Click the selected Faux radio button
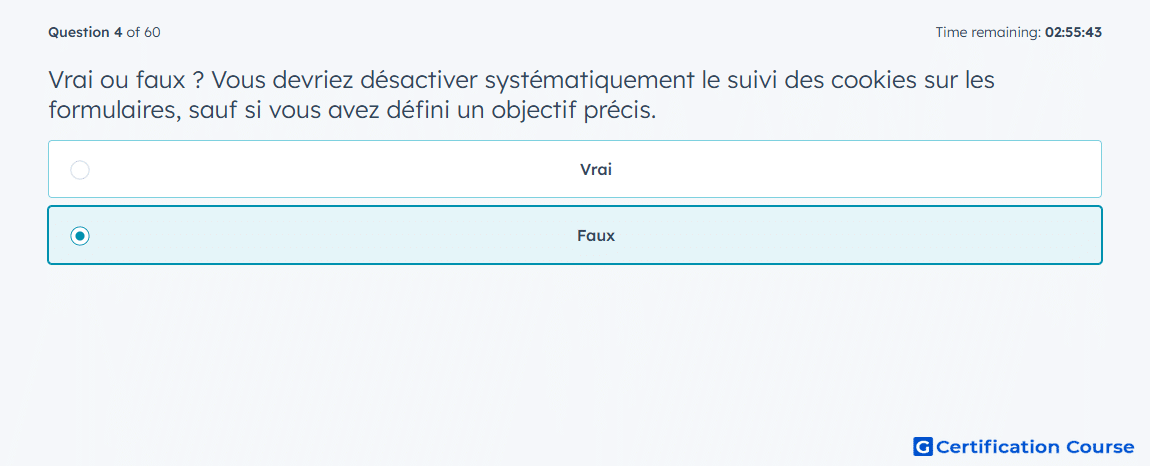The width and height of the screenshot is (1150, 466). point(80,236)
